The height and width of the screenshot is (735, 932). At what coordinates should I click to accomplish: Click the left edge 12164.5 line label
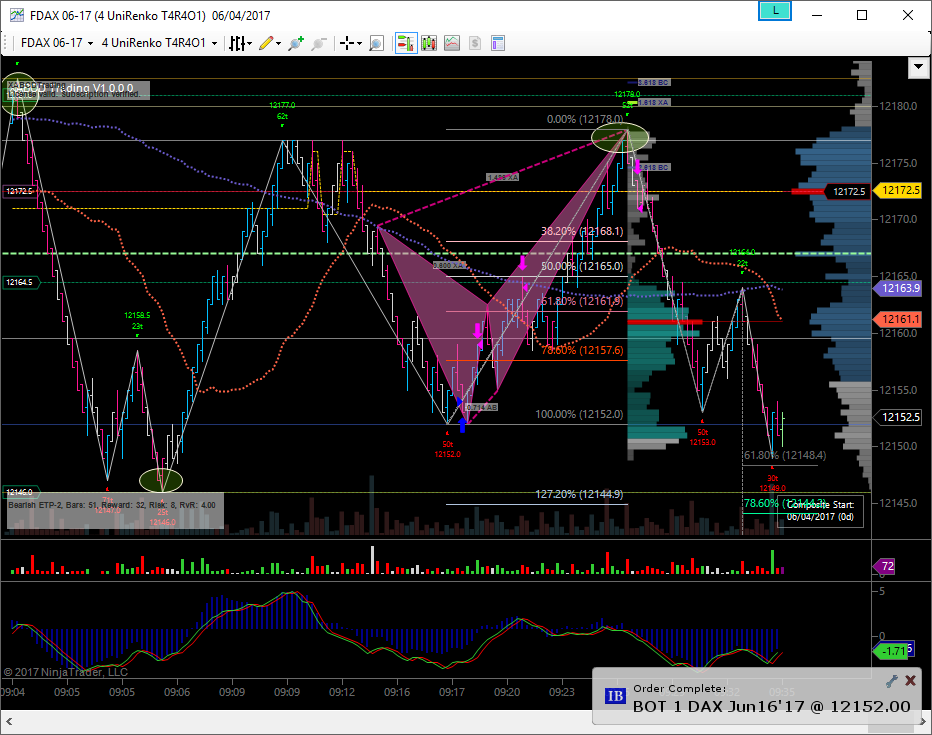20,282
